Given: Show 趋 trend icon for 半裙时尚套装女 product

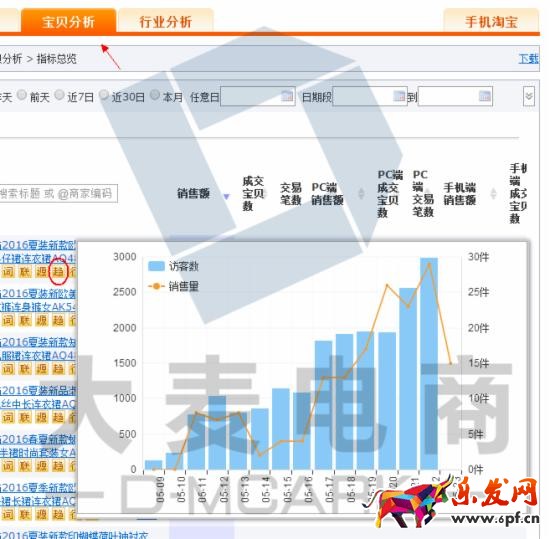Looking at the screenshot, I should click(x=58, y=466).
